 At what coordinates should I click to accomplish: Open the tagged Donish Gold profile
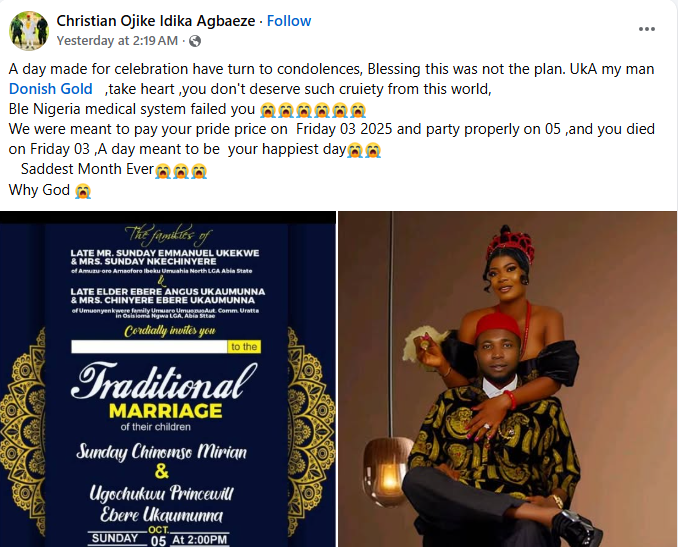click(x=51, y=89)
